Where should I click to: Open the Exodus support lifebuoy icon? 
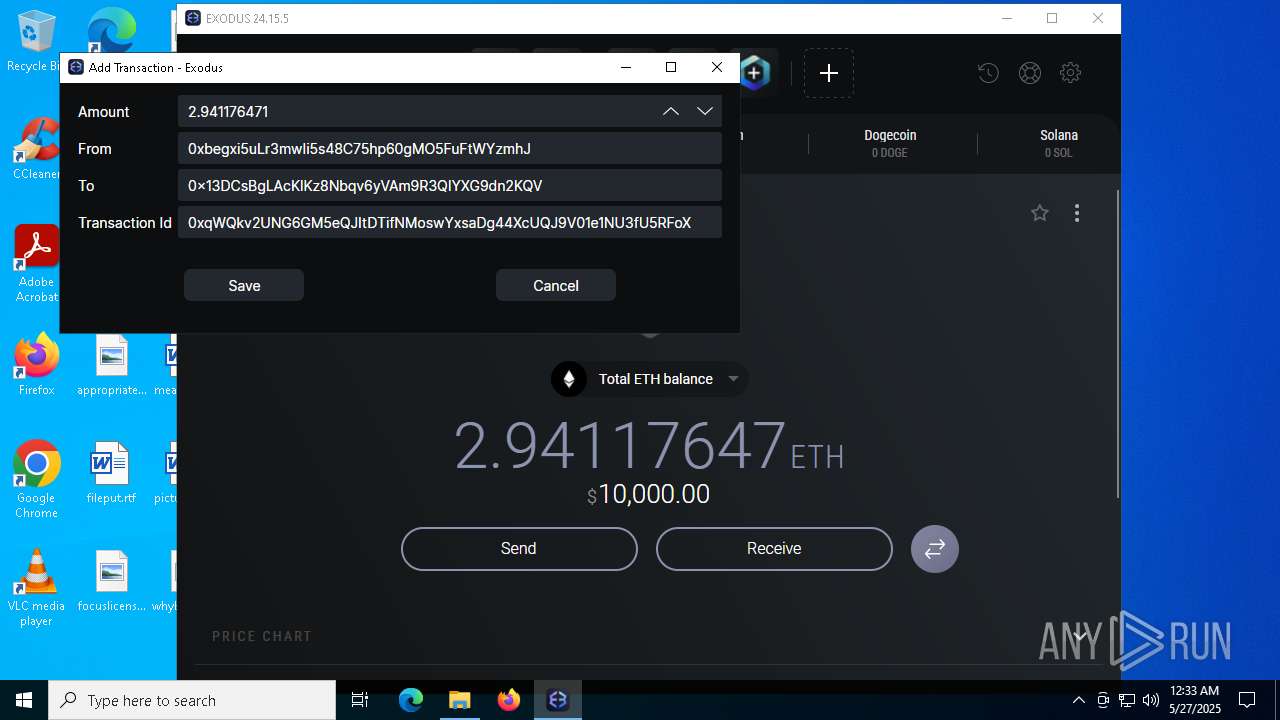click(1030, 72)
